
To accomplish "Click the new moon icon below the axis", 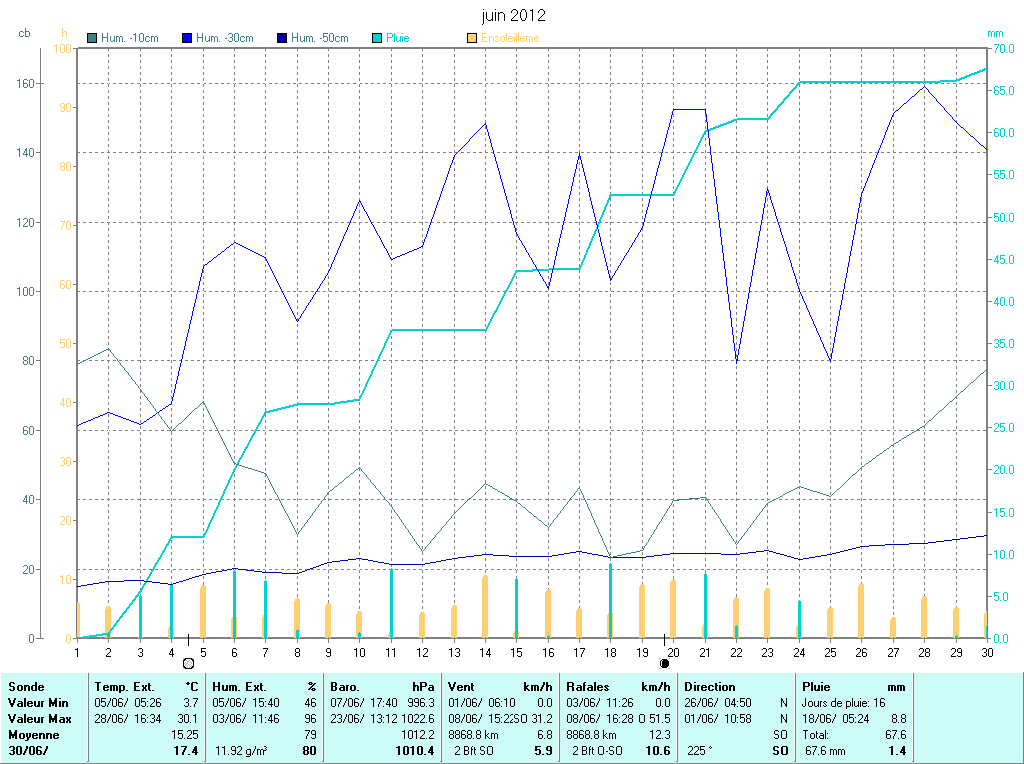I will pos(664,663).
